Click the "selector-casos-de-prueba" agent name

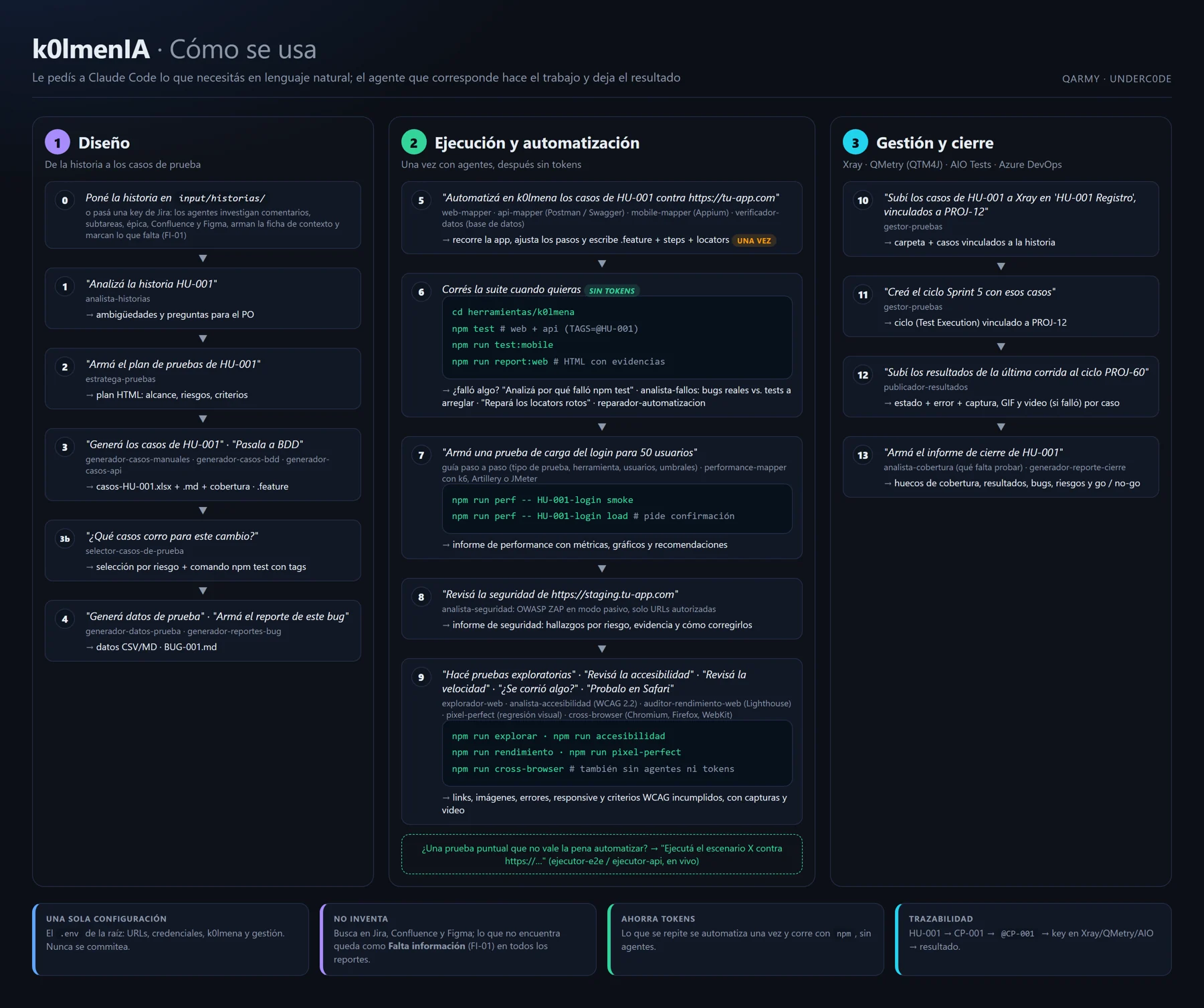click(134, 551)
